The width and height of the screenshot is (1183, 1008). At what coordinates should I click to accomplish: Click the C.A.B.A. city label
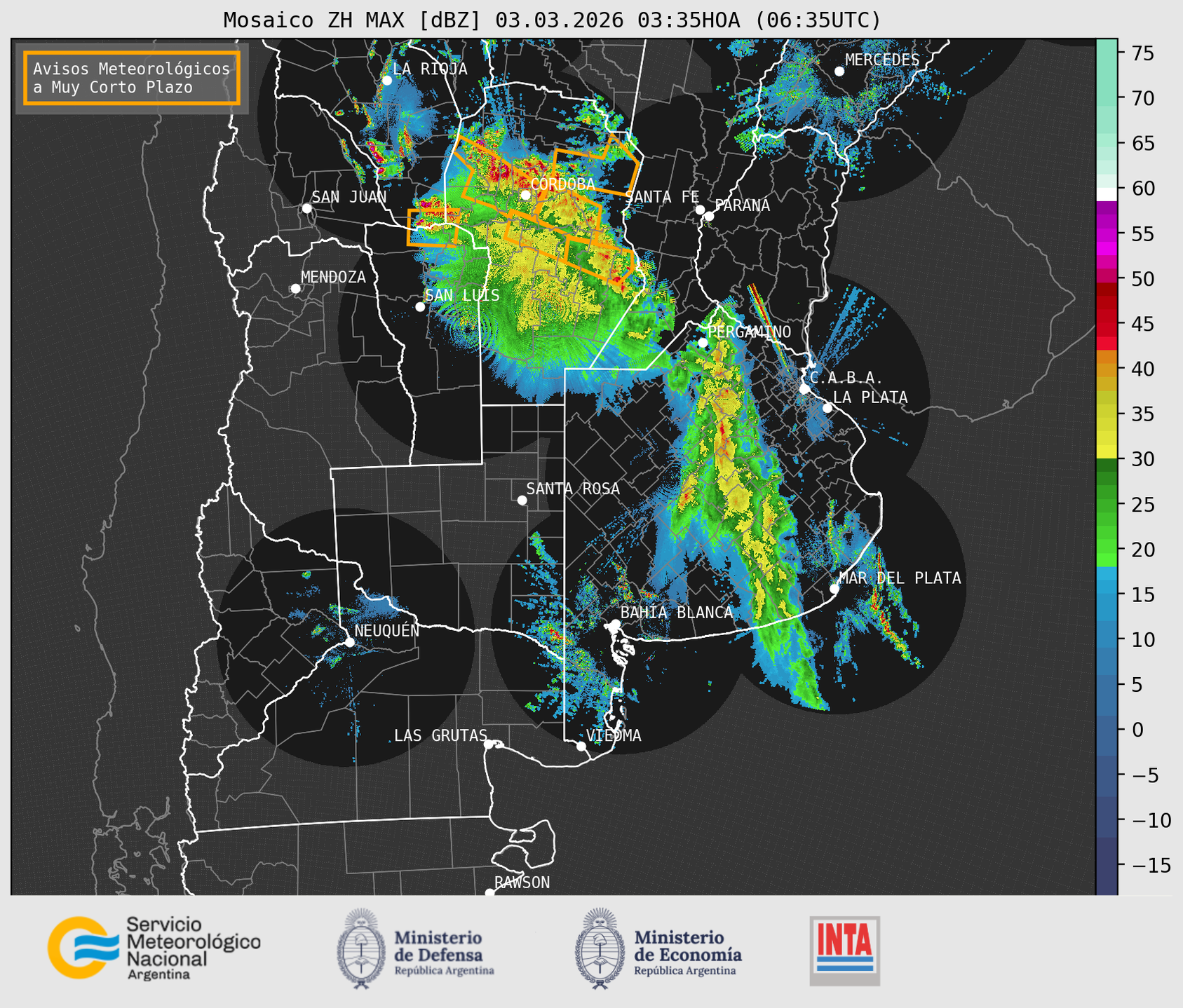[846, 378]
